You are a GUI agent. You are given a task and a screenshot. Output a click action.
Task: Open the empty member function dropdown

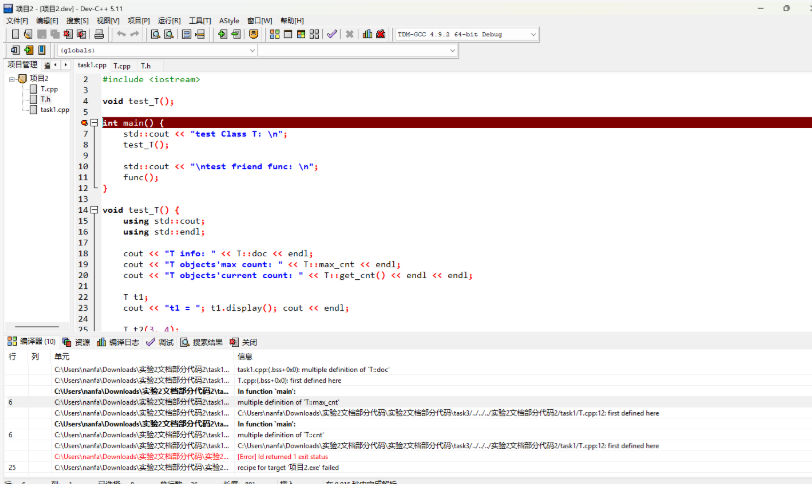[x=452, y=50]
